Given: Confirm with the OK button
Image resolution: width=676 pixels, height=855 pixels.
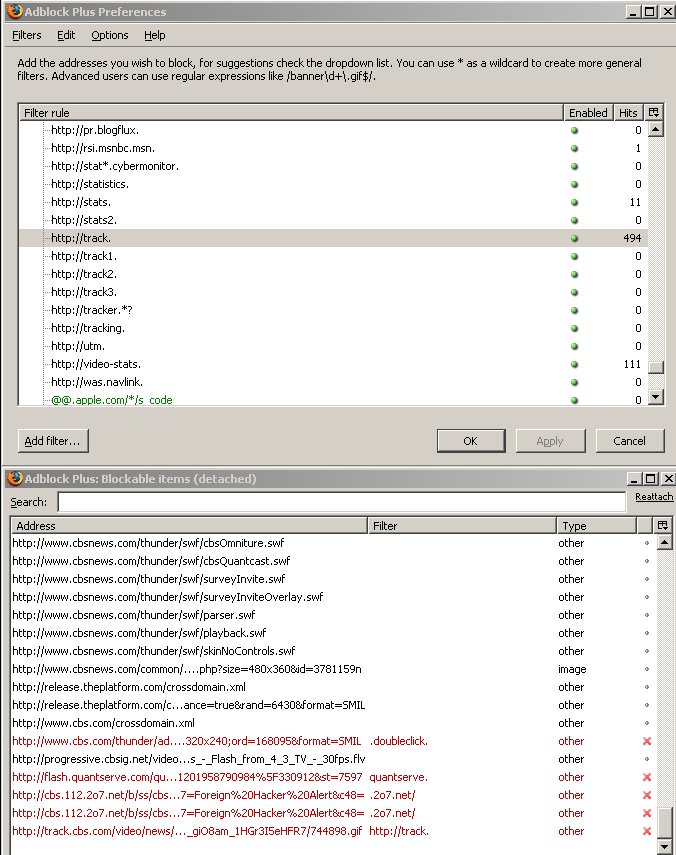Looking at the screenshot, I should [x=471, y=441].
